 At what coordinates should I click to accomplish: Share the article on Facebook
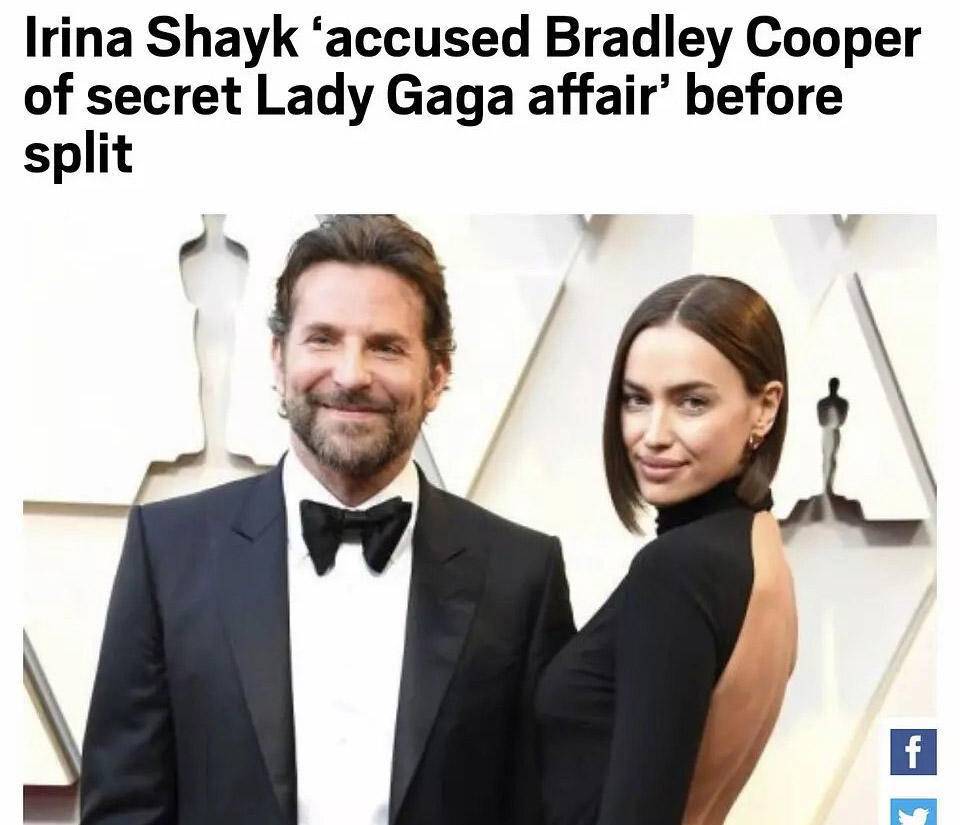coord(913,752)
